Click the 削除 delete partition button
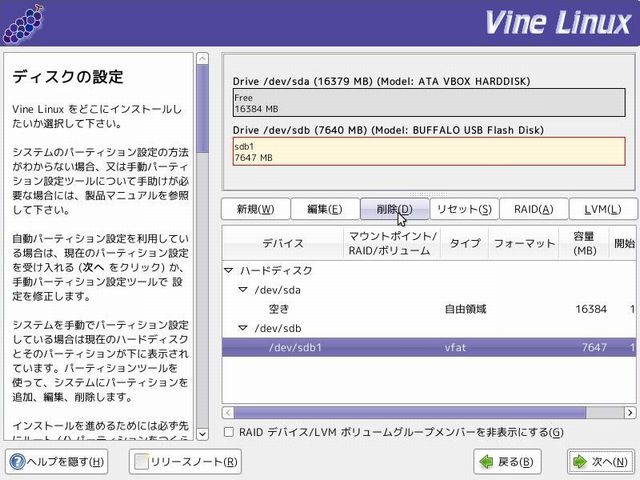The image size is (640, 480). coord(394,209)
